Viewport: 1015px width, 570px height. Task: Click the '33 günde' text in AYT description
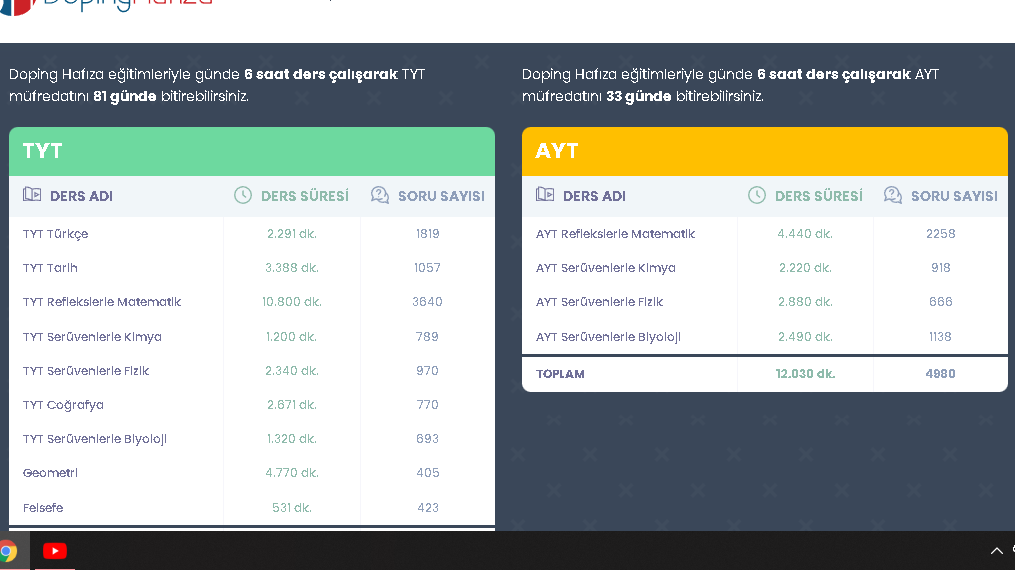coord(638,96)
